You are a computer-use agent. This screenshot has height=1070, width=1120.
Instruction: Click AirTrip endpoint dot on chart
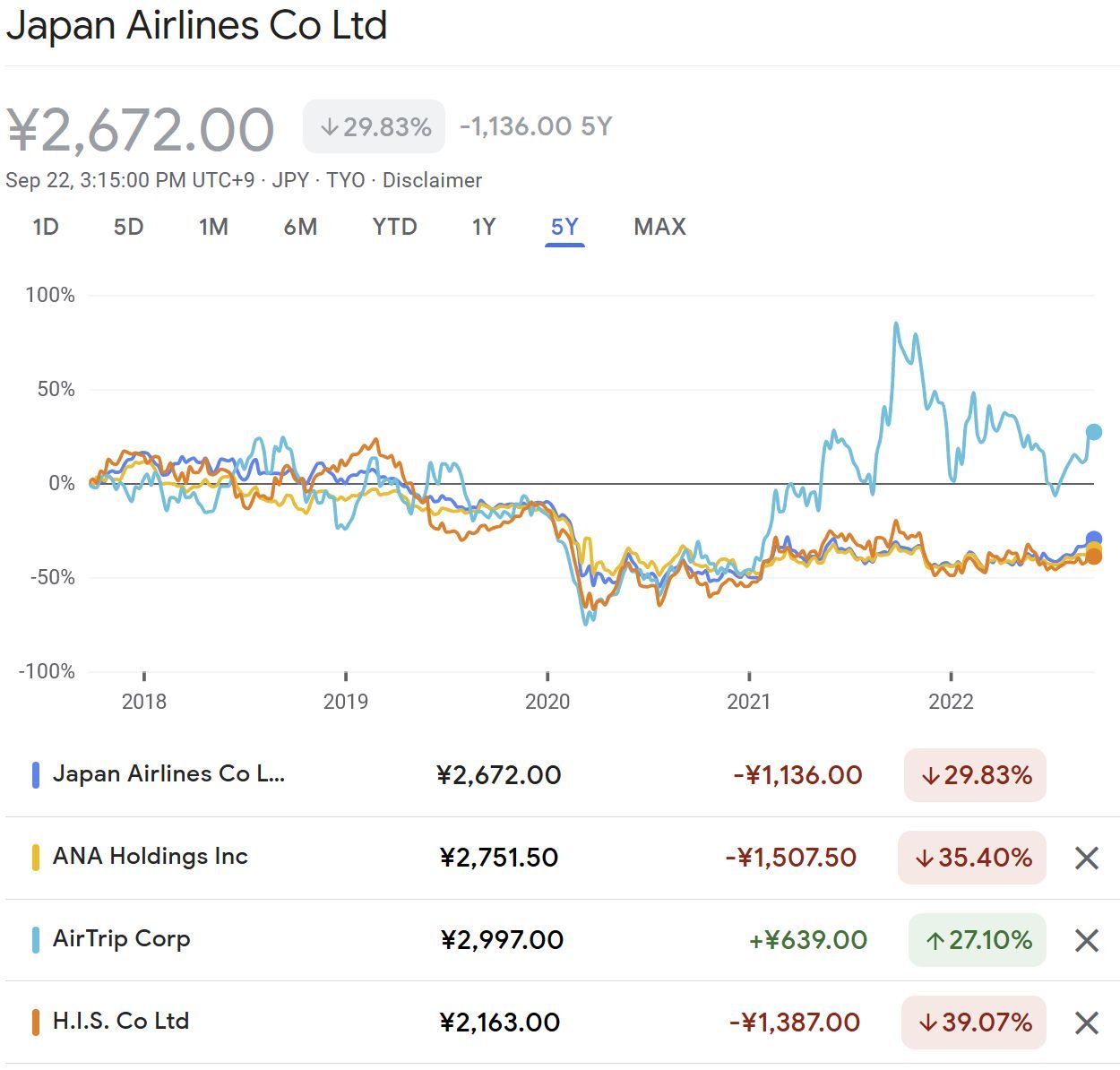pos(1093,432)
